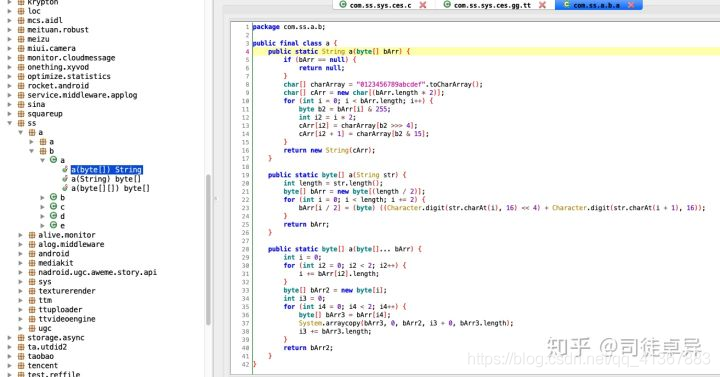This screenshot has width=720, height=377.
Task: Select the com.ss.a.b.a tab
Action: [596, 5]
